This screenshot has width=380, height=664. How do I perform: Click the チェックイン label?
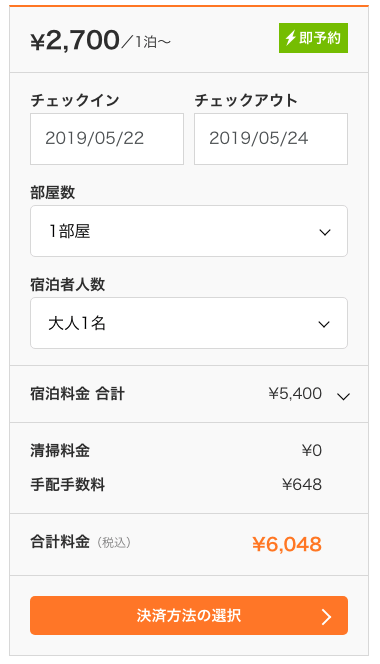point(75,101)
